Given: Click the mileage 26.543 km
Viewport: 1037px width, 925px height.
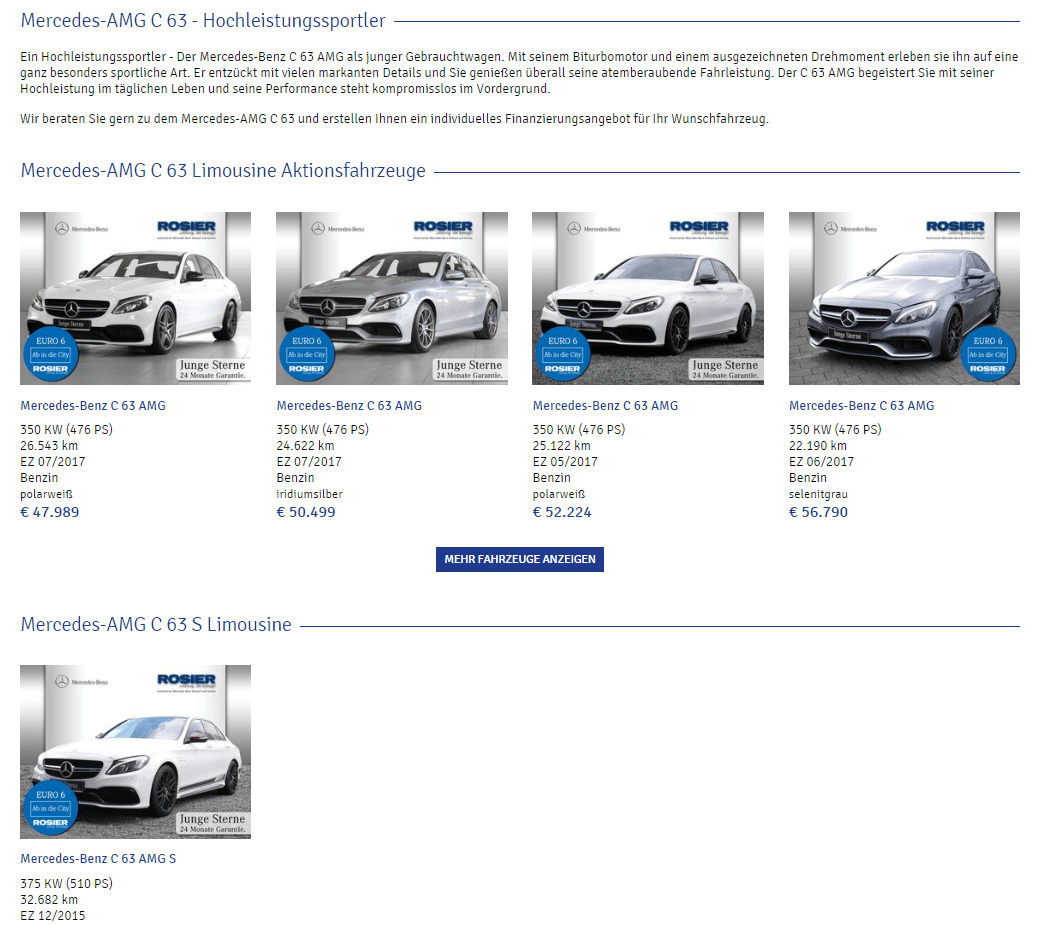Looking at the screenshot, I should click(49, 446).
